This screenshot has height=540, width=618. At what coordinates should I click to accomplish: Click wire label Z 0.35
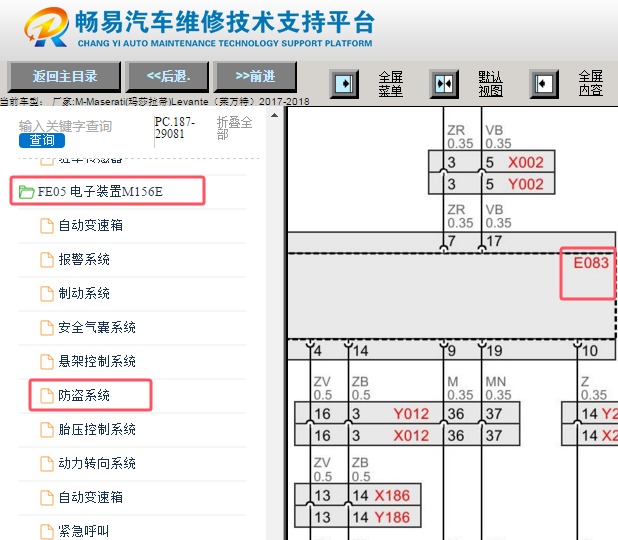pos(594,388)
